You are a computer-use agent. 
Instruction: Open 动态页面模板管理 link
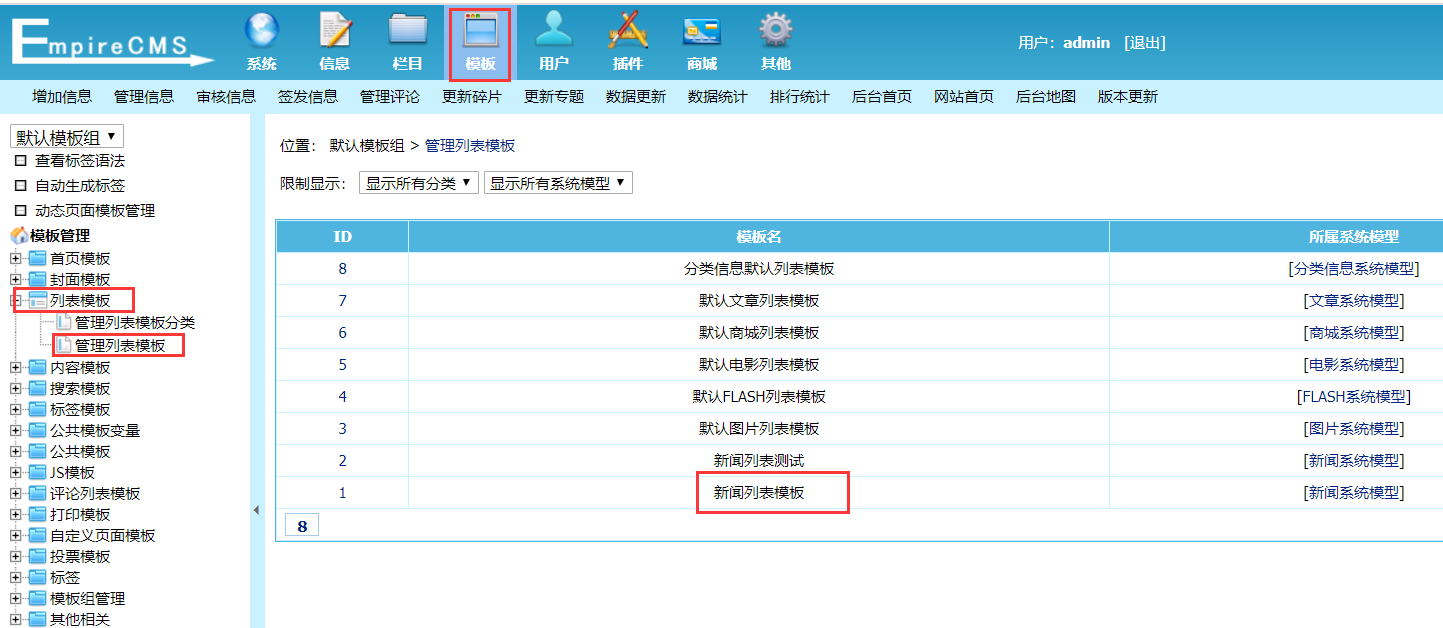pos(95,210)
